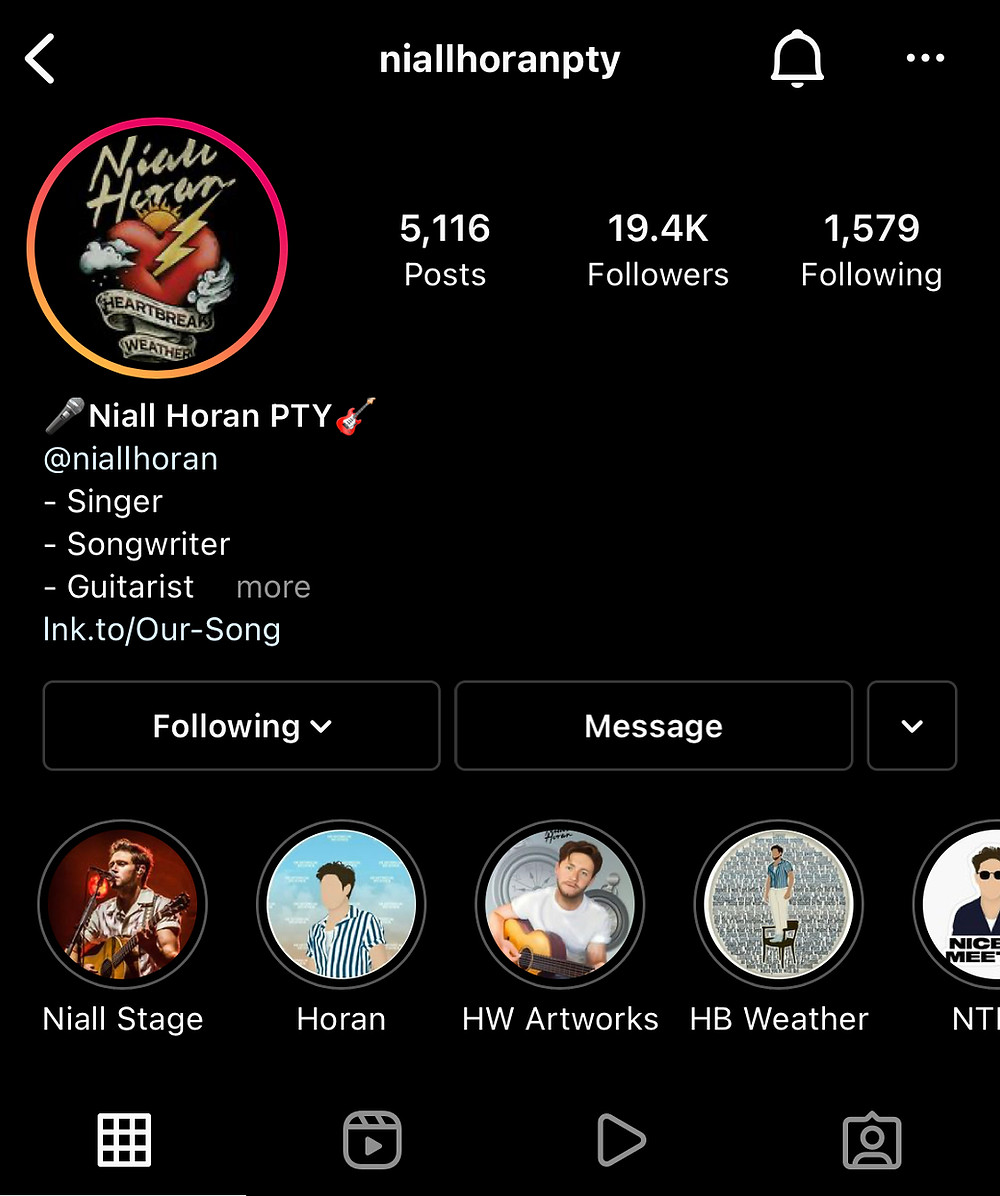Image resolution: width=1000 pixels, height=1196 pixels.
Task: Expand suggested accounts chevron button
Action: coord(912,725)
